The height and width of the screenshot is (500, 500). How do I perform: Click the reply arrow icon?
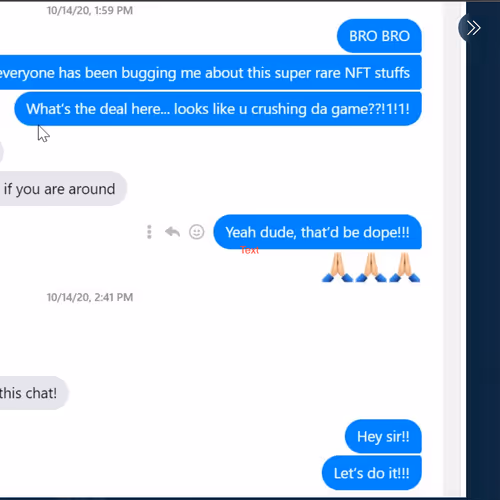tap(172, 232)
